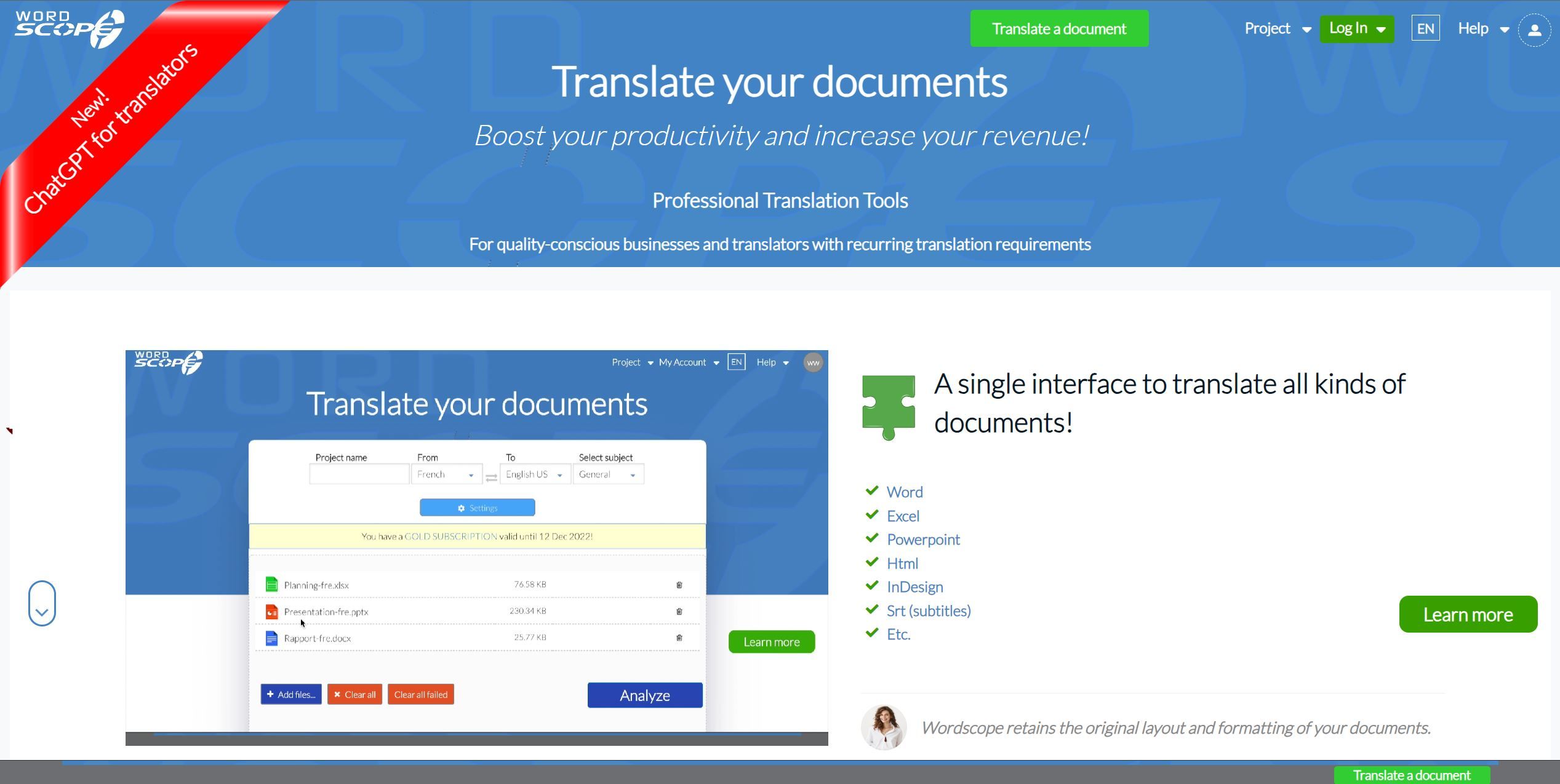Open the From French dropdown in preview
Viewport: 1560px width, 784px height.
tap(447, 474)
